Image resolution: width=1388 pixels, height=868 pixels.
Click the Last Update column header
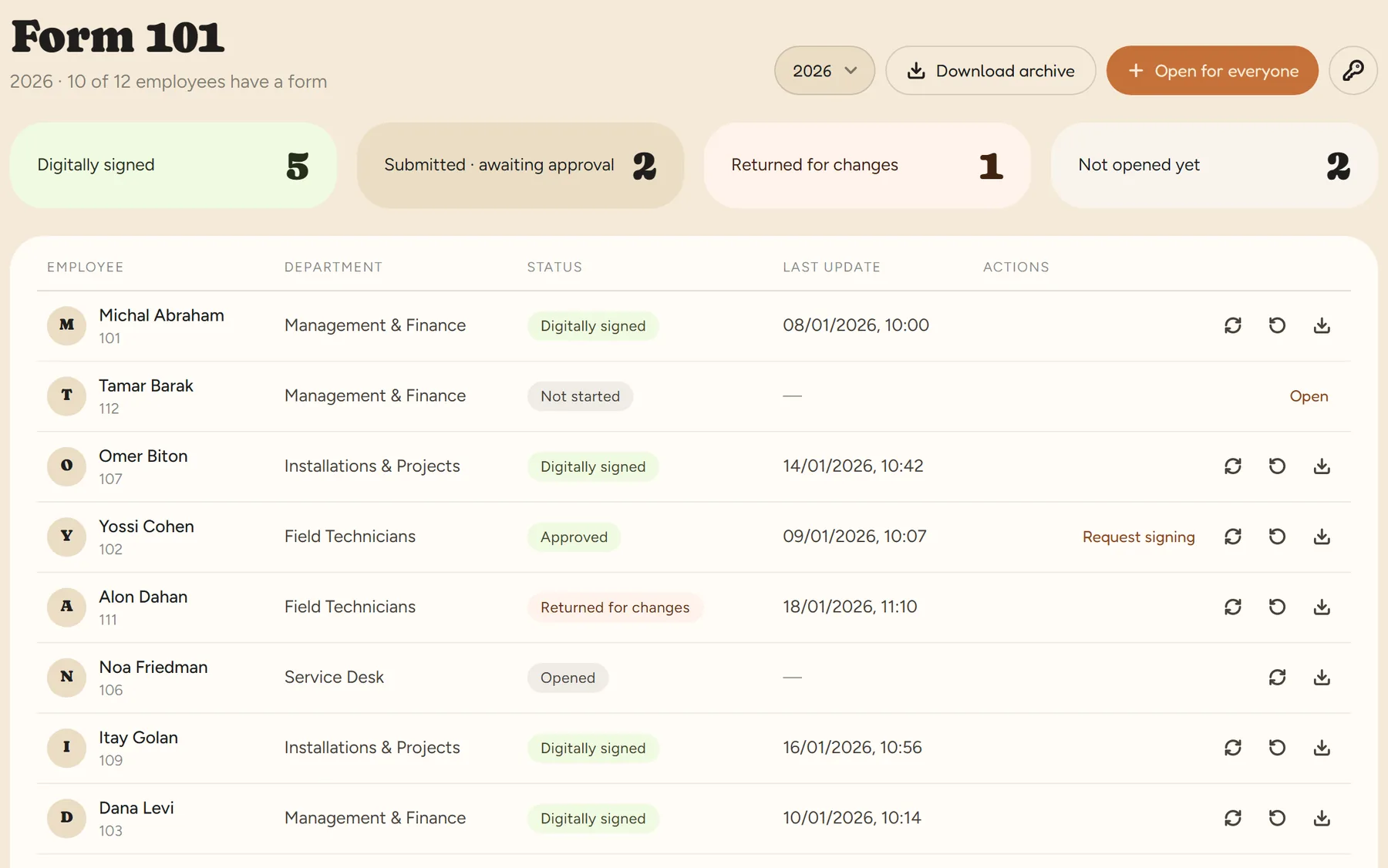(x=831, y=267)
